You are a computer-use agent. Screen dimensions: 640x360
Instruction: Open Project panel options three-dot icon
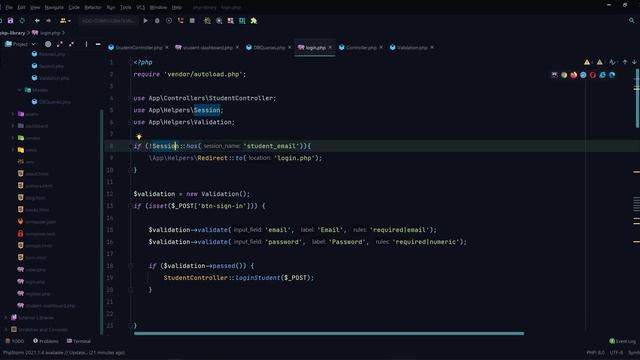86,44
